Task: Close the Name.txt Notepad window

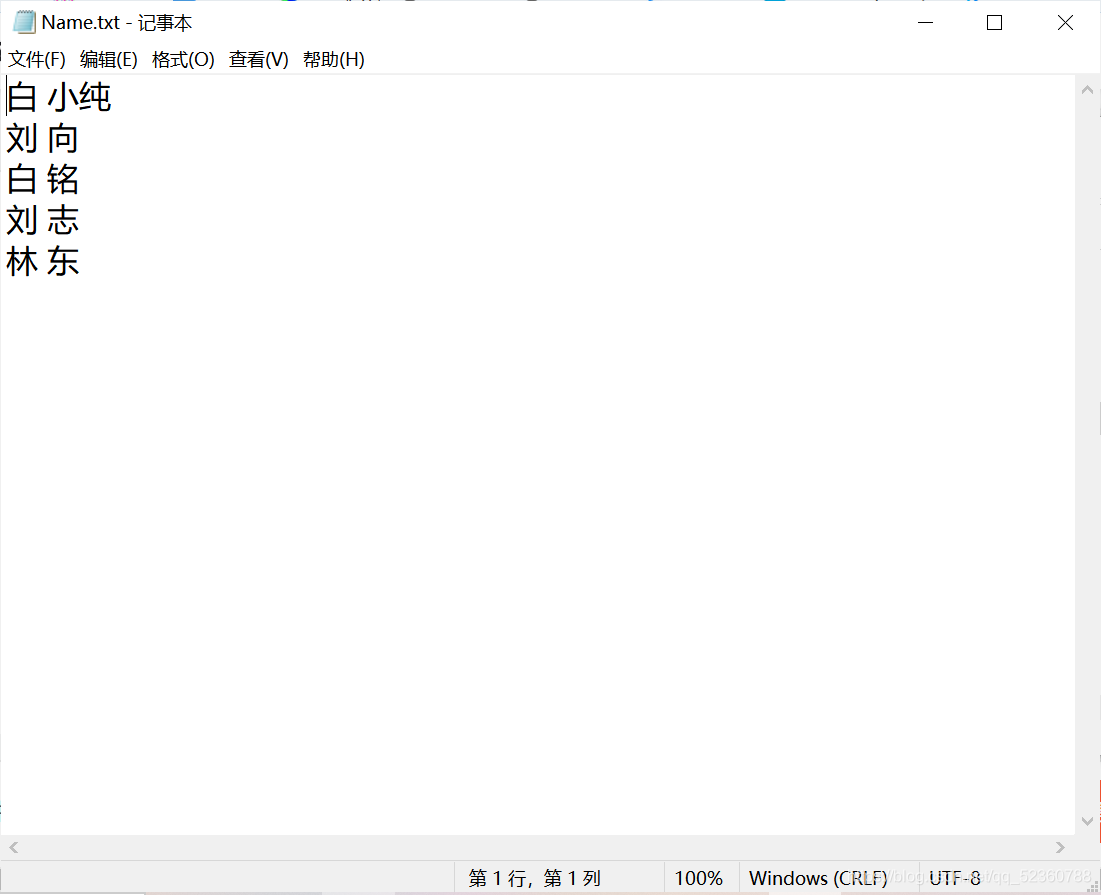Action: pos(1065,22)
